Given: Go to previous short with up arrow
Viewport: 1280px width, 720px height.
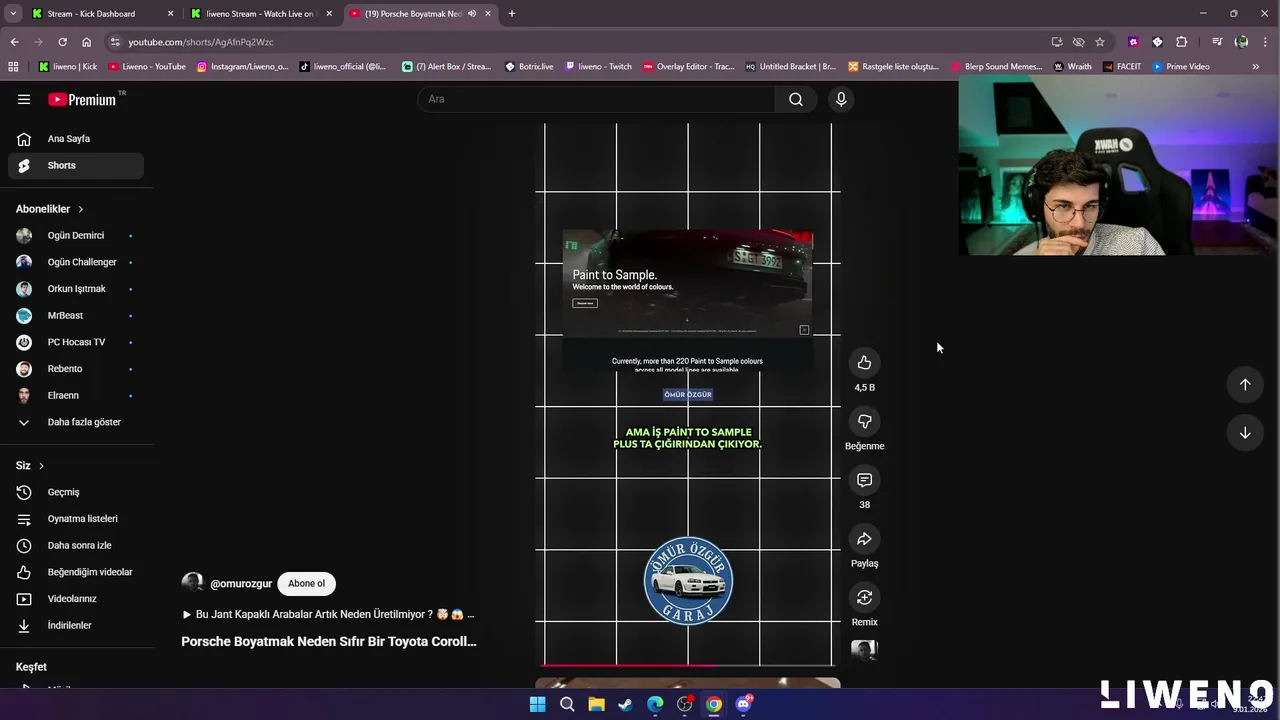Looking at the screenshot, I should (1245, 385).
